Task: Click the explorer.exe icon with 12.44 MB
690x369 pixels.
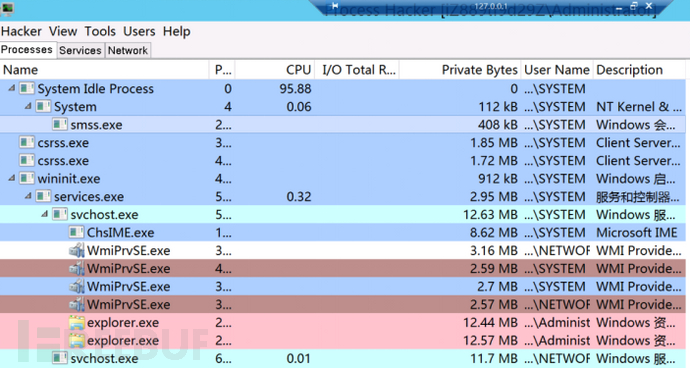Action: point(77,322)
